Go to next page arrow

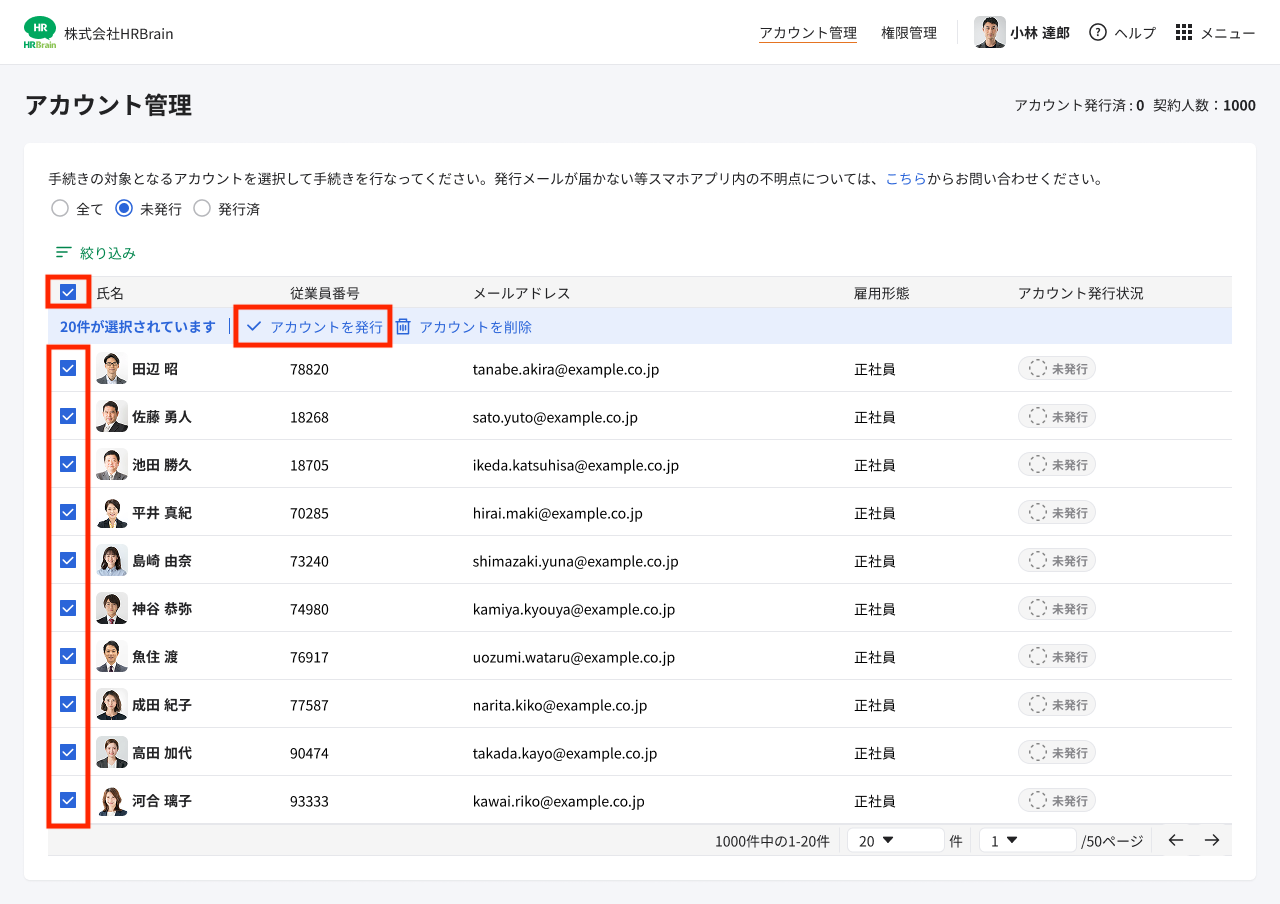(1212, 840)
